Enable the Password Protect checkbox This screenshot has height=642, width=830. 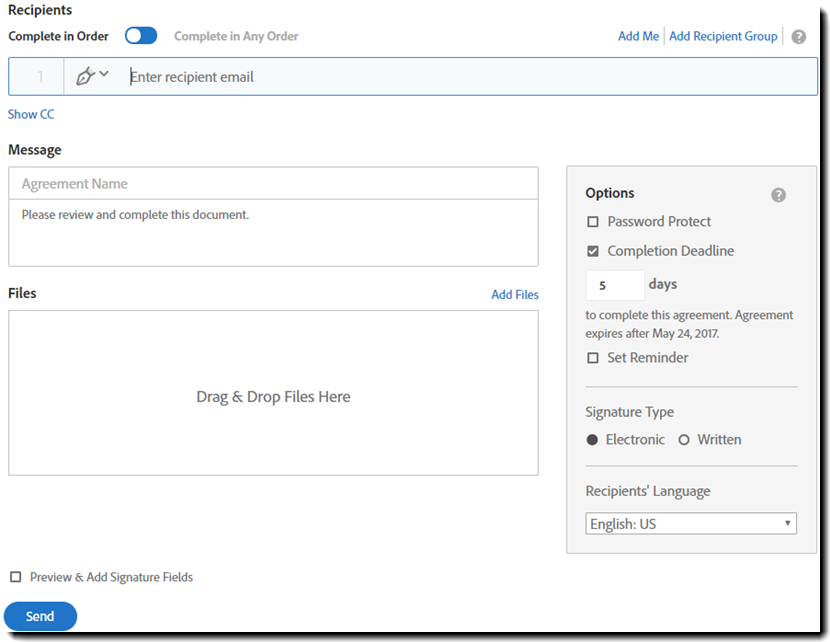click(593, 222)
